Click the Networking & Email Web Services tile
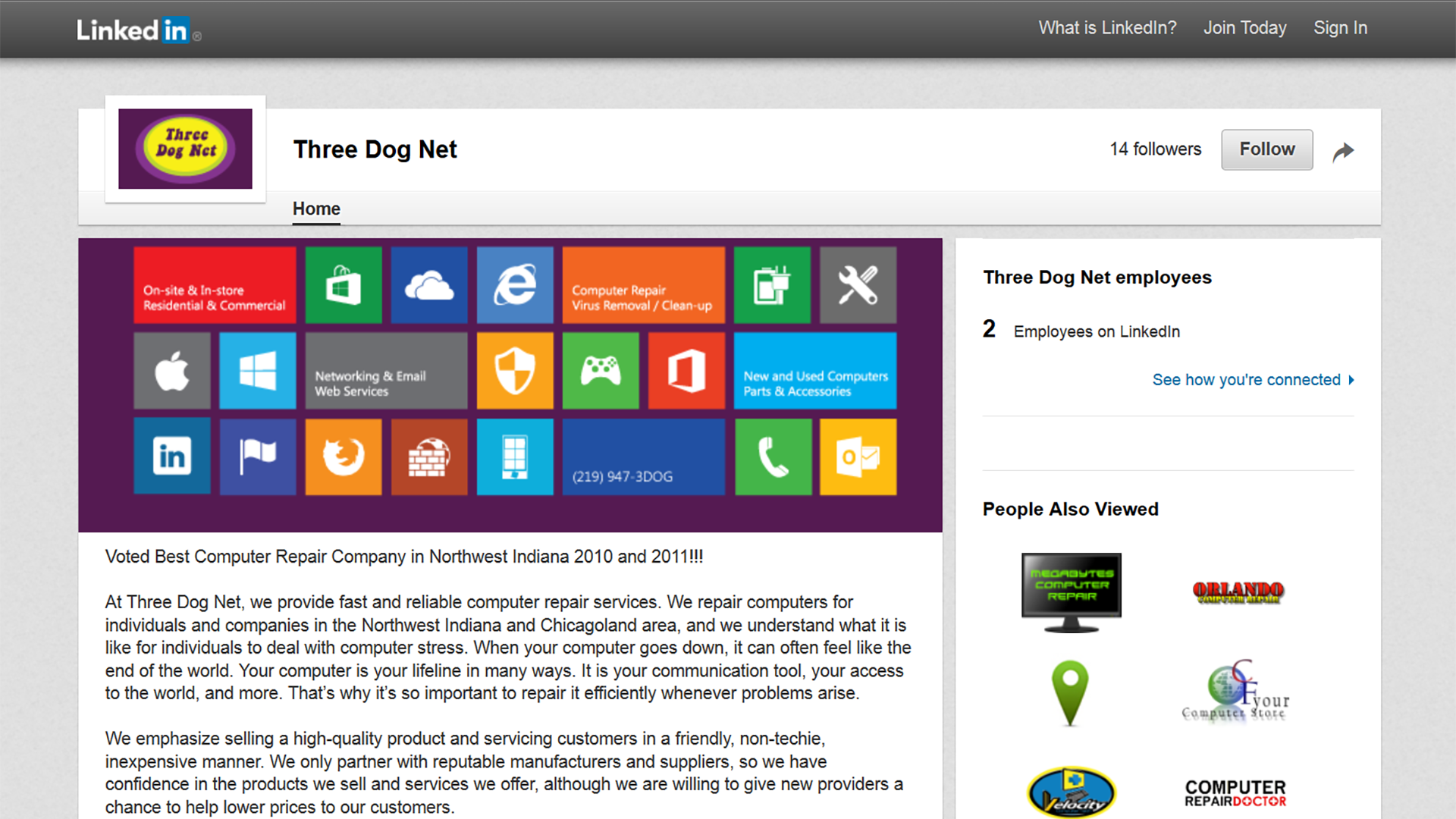 (386, 371)
